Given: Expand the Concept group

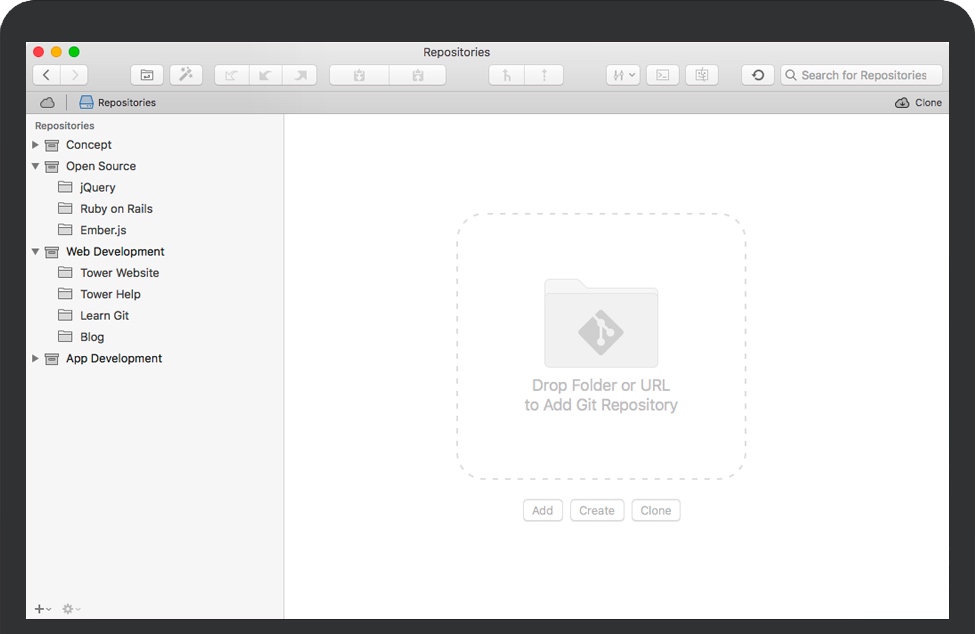Looking at the screenshot, I should [36, 145].
